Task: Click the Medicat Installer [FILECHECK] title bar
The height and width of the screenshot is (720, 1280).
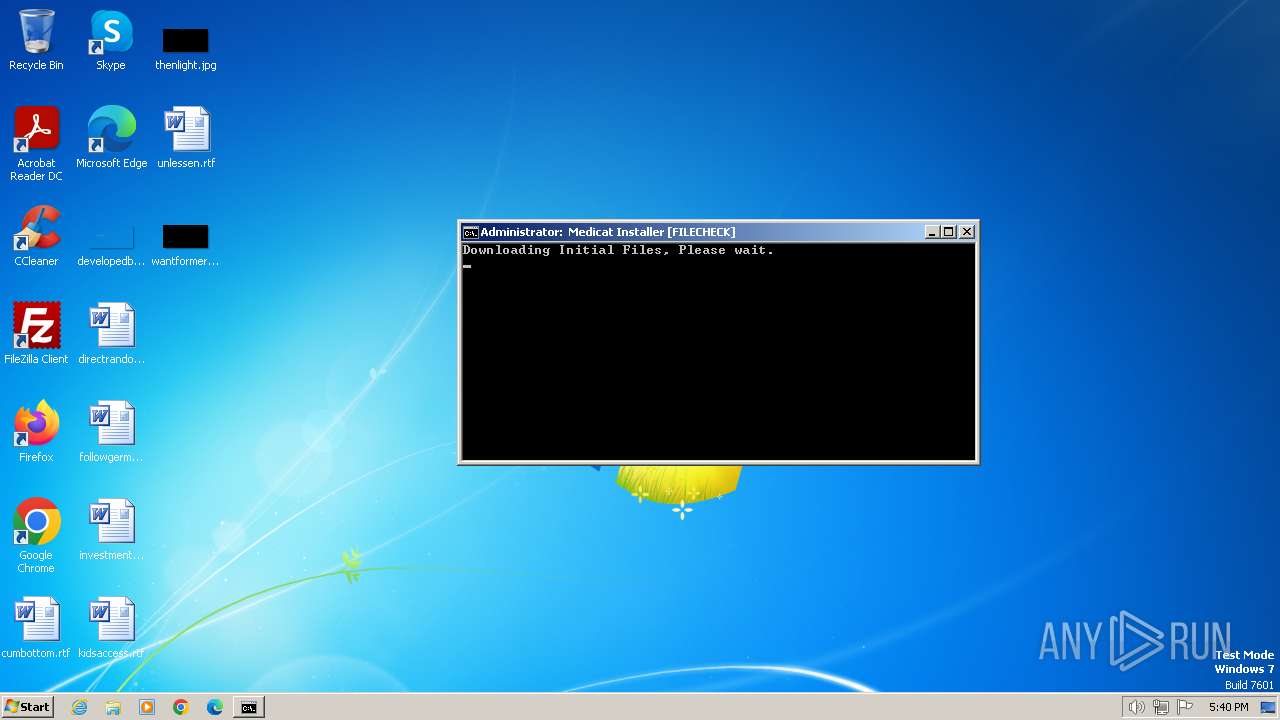Action: (718, 232)
